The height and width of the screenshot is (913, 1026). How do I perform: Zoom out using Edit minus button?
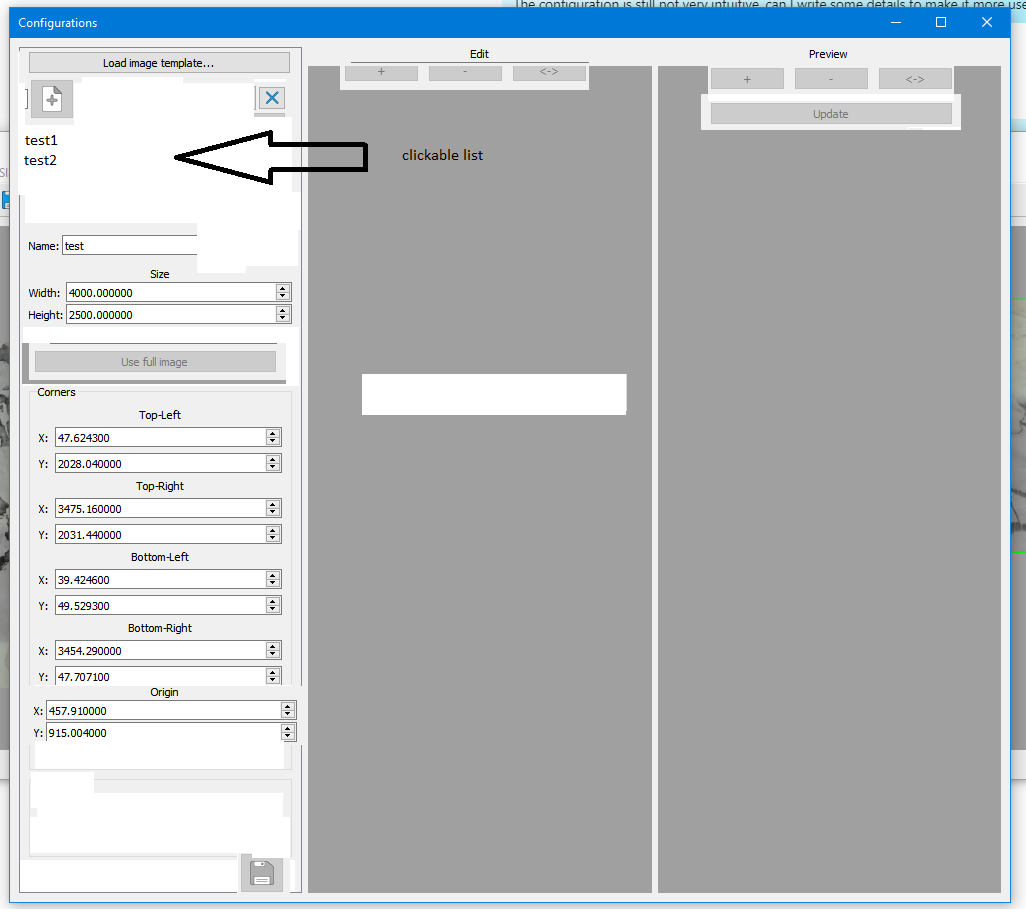pyautogui.click(x=465, y=73)
